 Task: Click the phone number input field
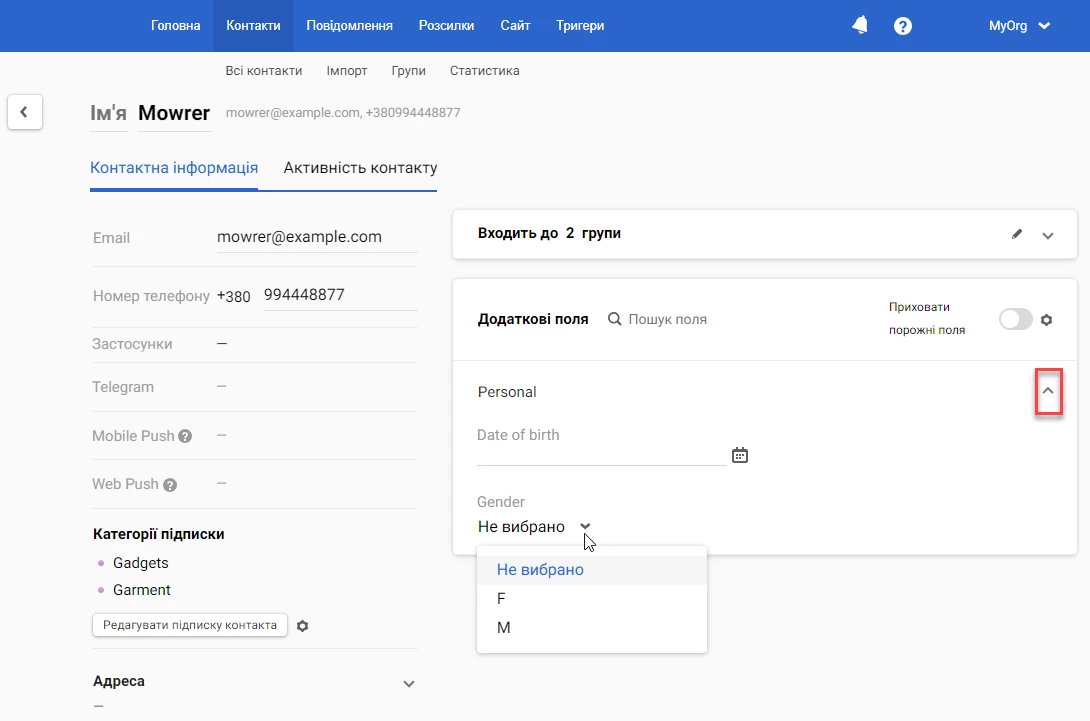[341, 295]
